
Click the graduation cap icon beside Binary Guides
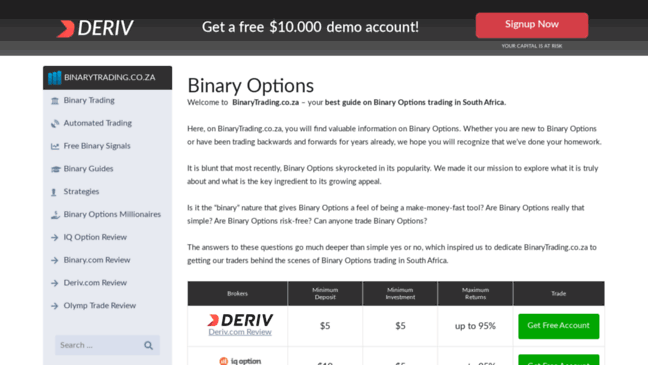pos(55,169)
